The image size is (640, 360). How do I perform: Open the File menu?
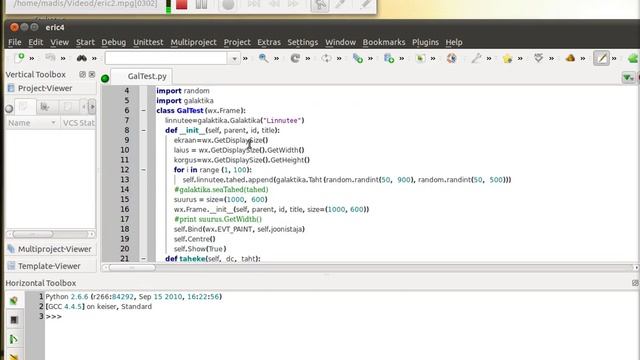click(15, 42)
